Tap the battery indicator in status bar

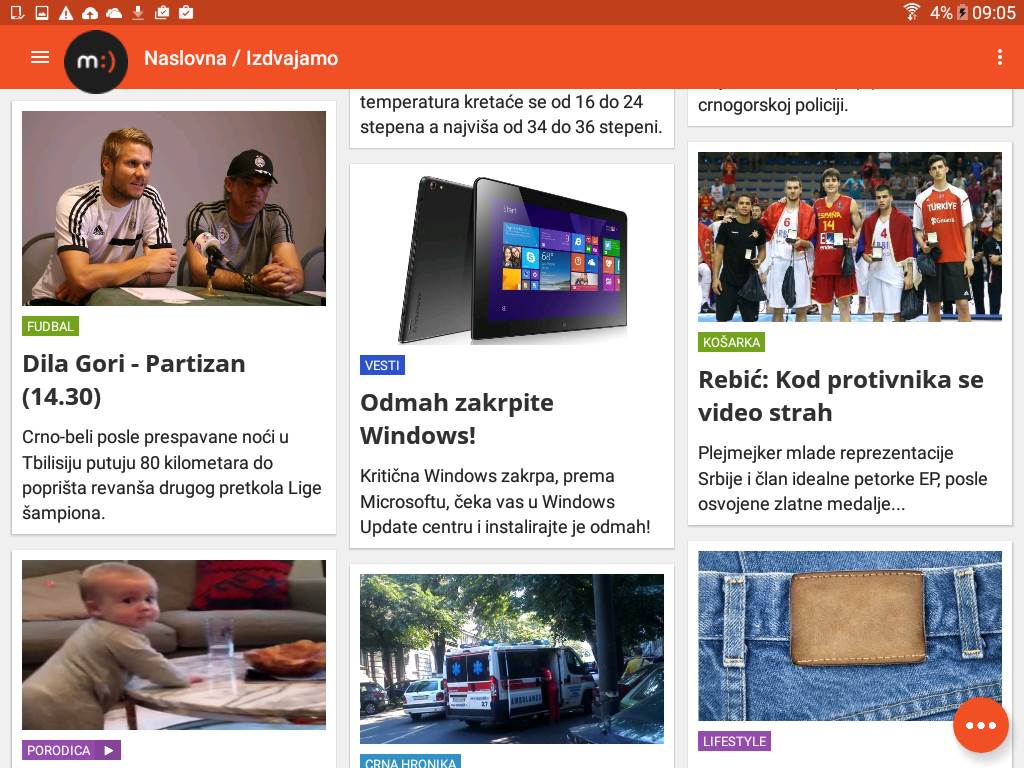[962, 12]
